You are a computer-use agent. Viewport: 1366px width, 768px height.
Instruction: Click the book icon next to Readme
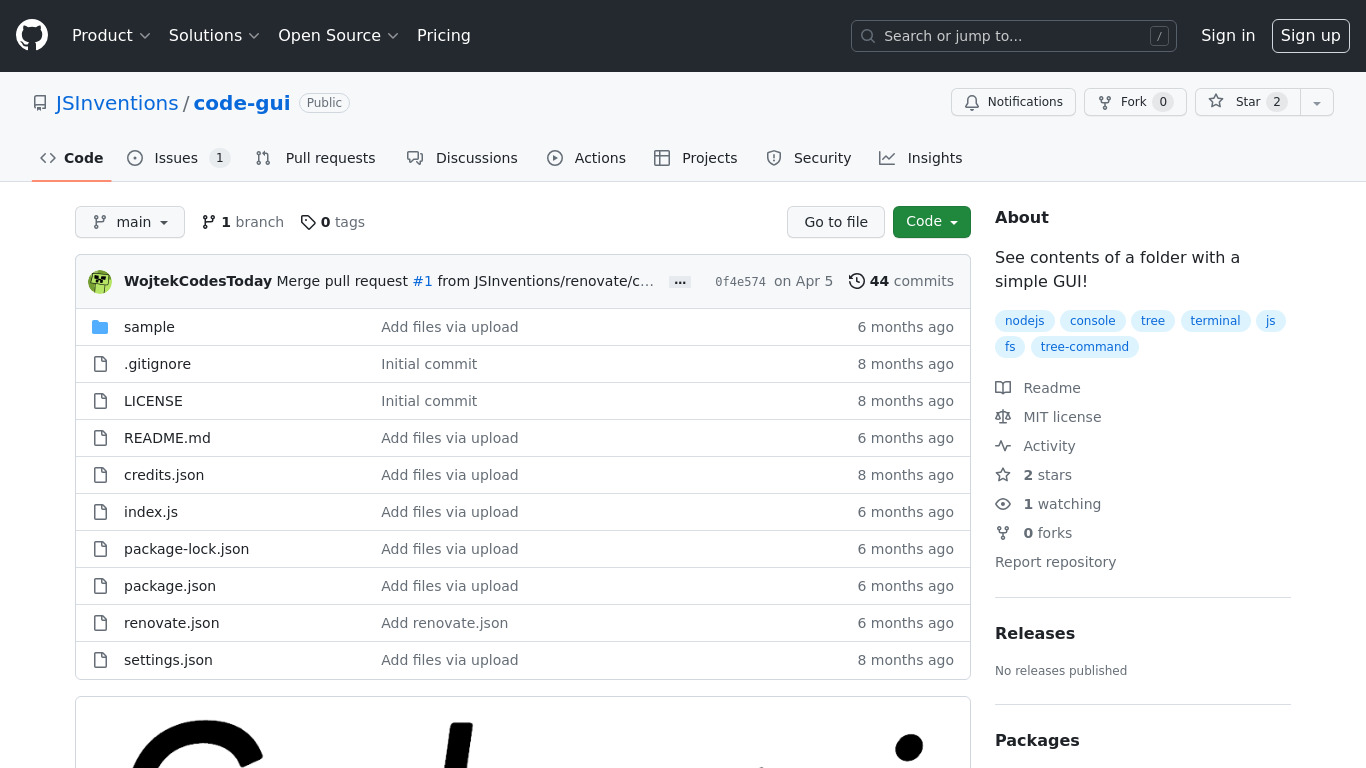pyautogui.click(x=1003, y=388)
